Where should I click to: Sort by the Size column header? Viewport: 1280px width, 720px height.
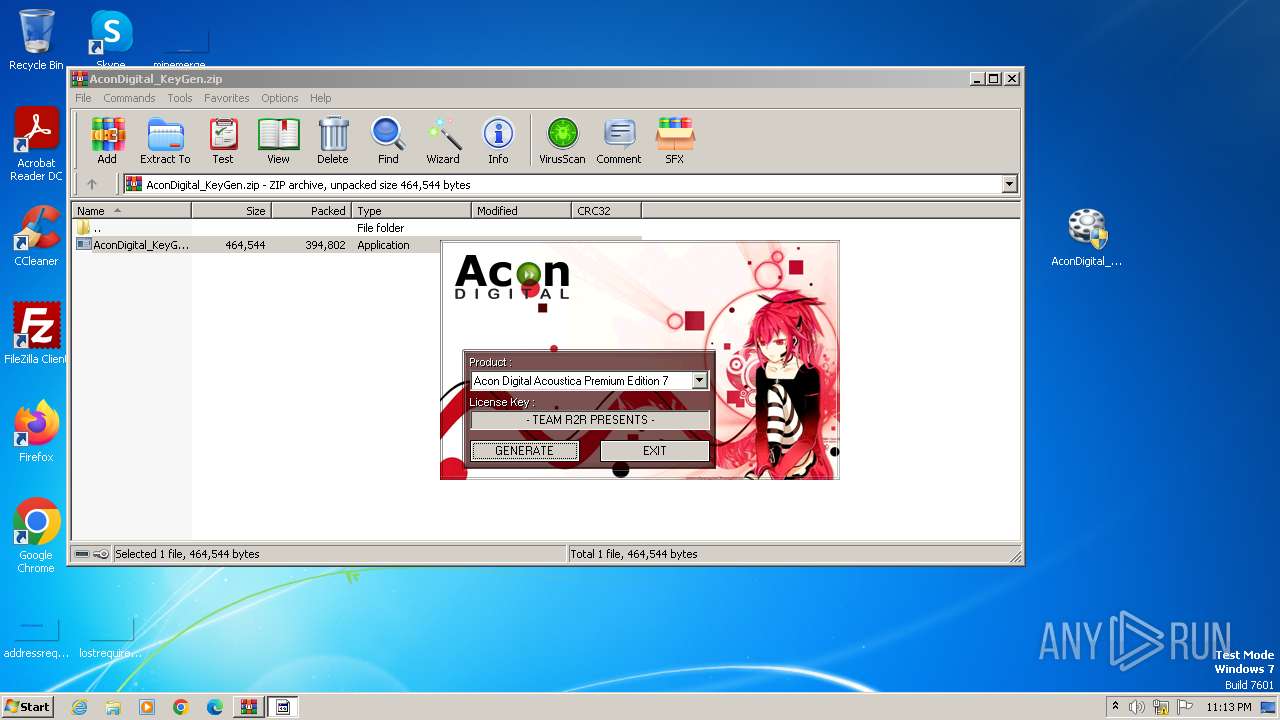pyautogui.click(x=231, y=211)
